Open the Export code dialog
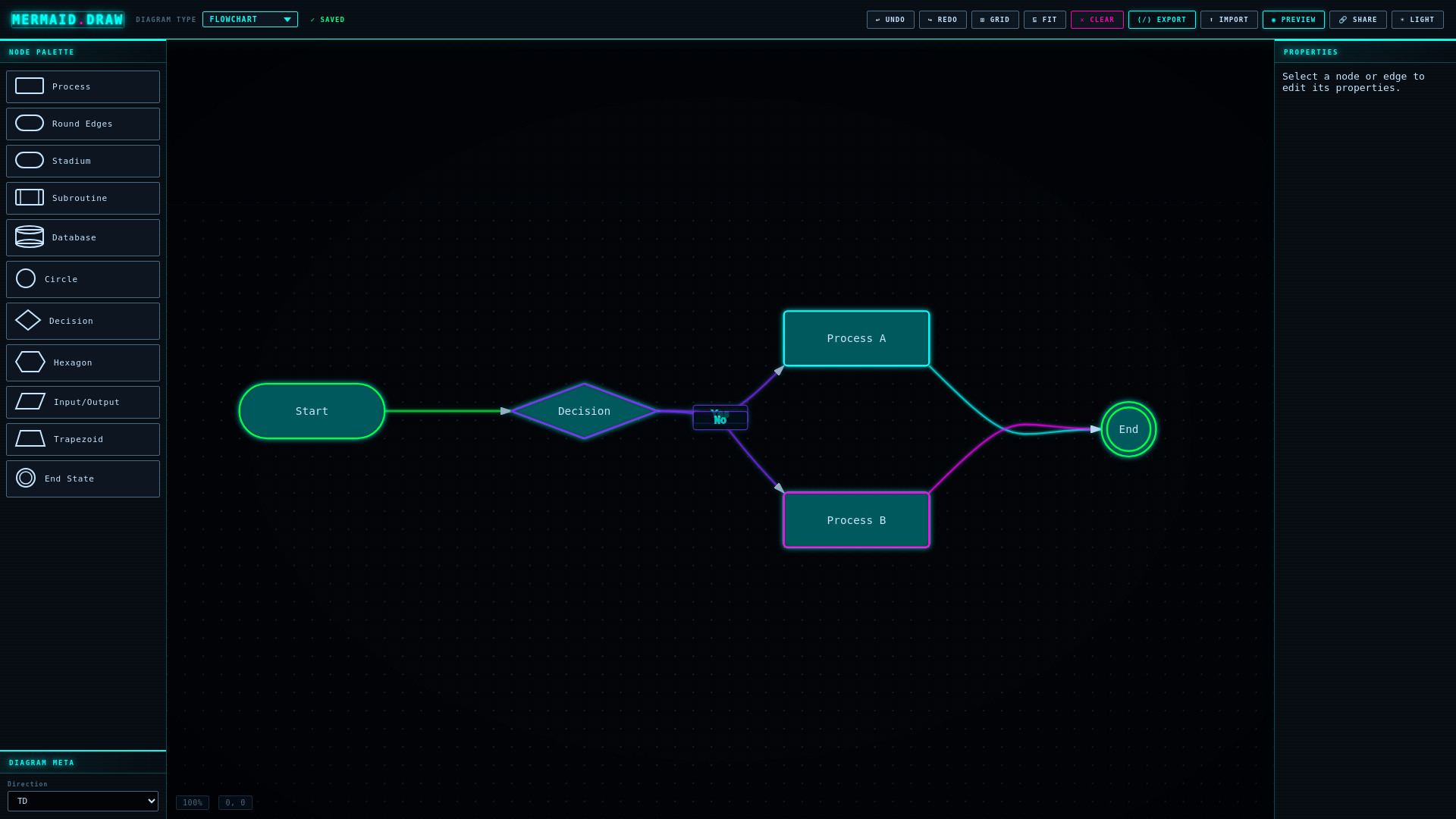 coord(1162,20)
